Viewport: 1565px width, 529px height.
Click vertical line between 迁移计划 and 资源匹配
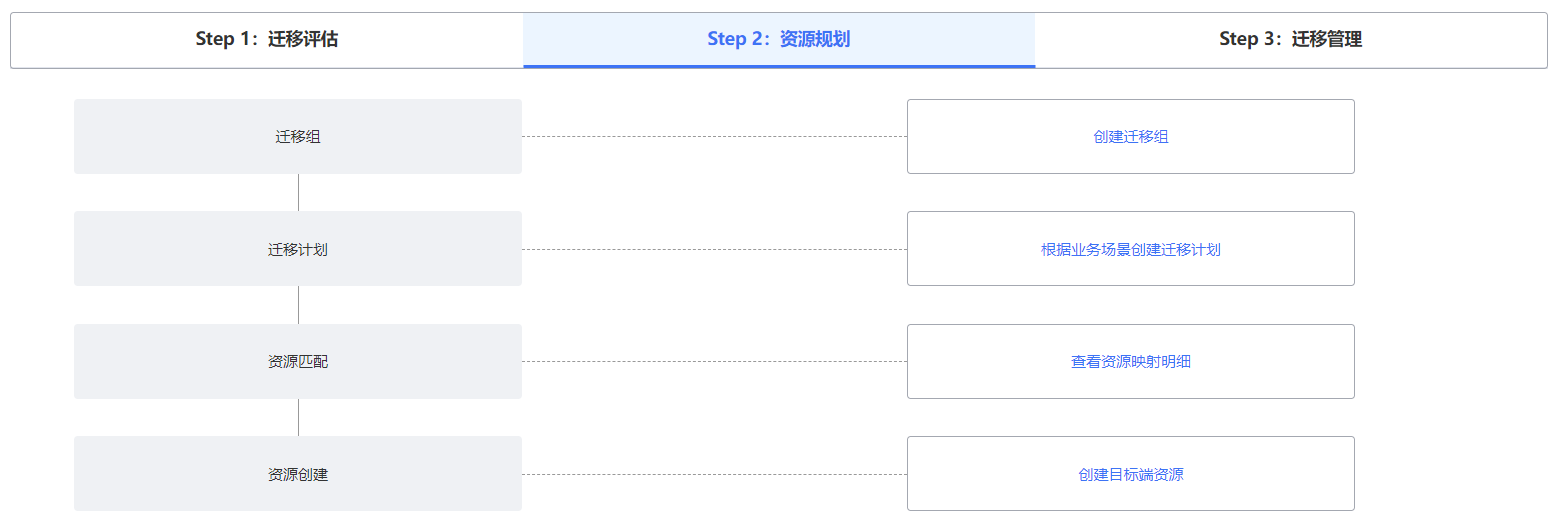(x=298, y=305)
